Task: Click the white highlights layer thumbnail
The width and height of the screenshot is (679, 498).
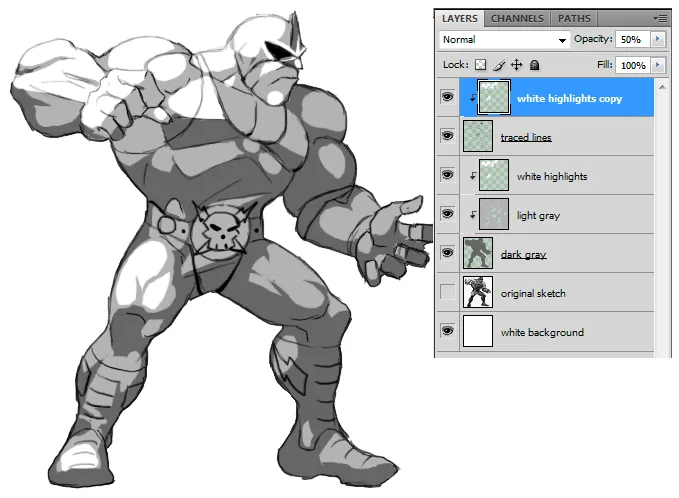Action: click(x=494, y=175)
